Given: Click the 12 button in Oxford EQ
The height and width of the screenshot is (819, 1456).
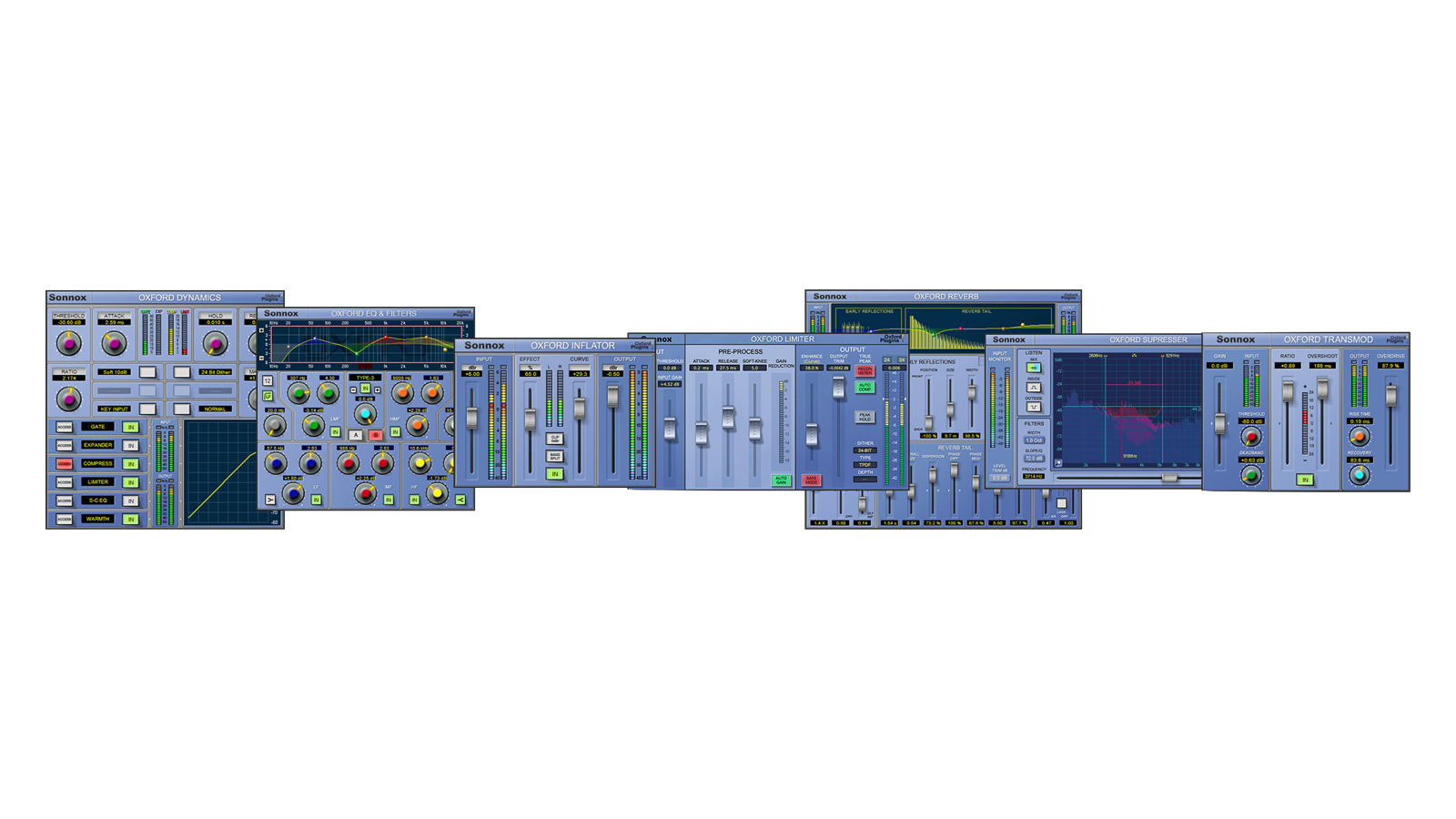Looking at the screenshot, I should (268, 380).
